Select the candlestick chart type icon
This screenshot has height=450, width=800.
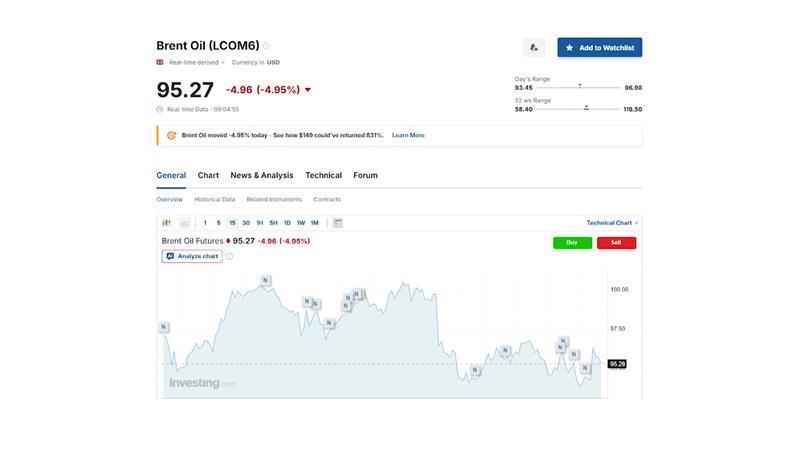click(166, 223)
